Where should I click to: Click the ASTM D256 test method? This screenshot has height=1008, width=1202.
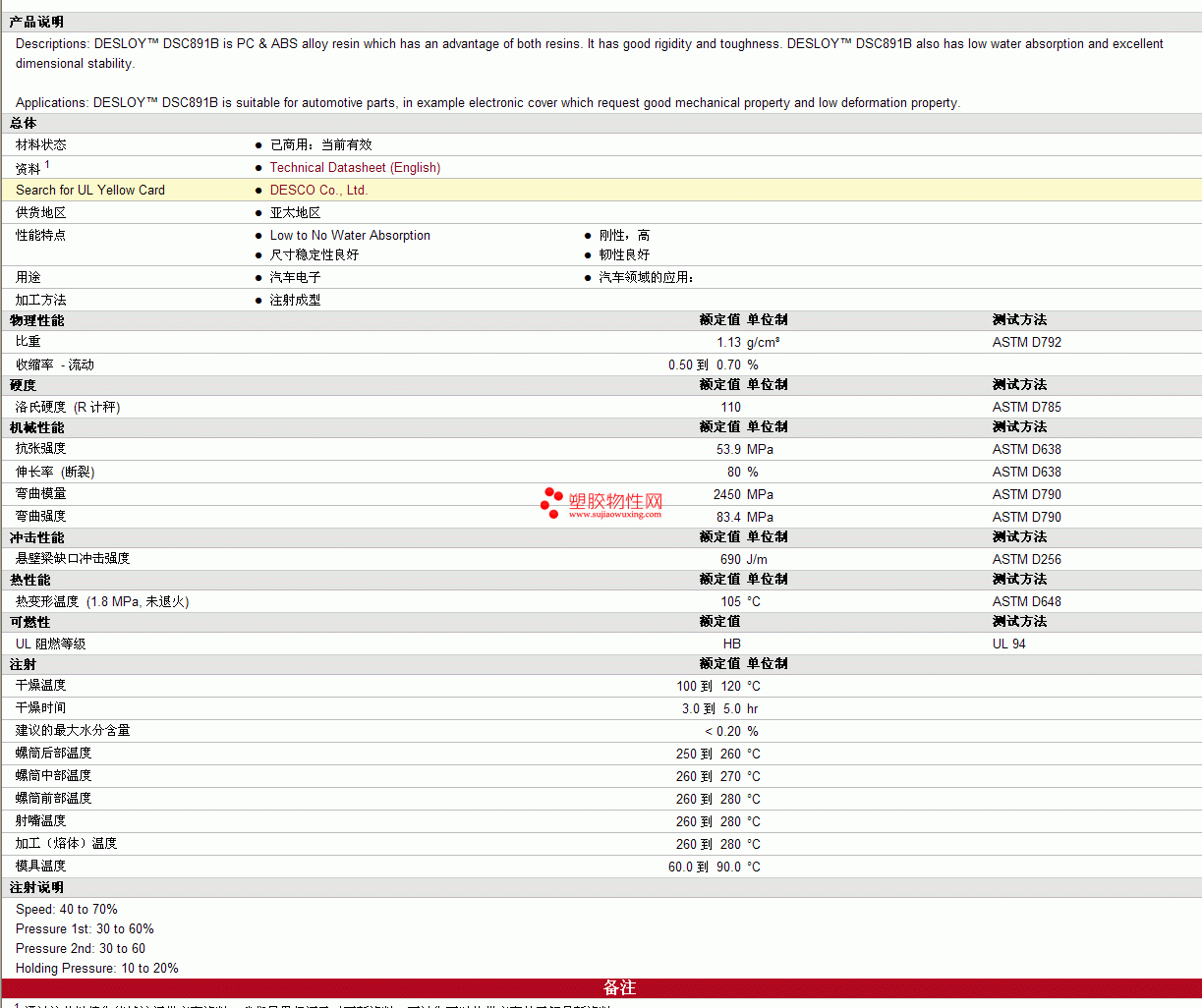click(1027, 560)
